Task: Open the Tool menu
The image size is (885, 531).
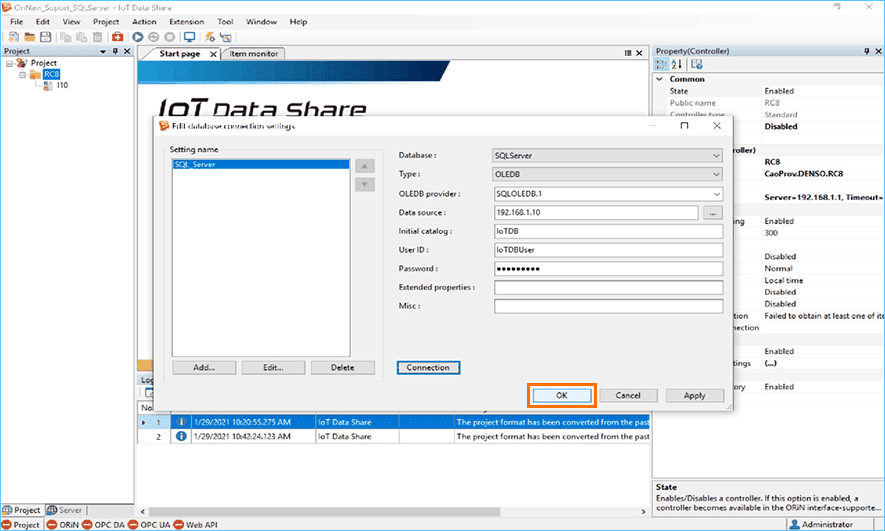Action: (225, 21)
